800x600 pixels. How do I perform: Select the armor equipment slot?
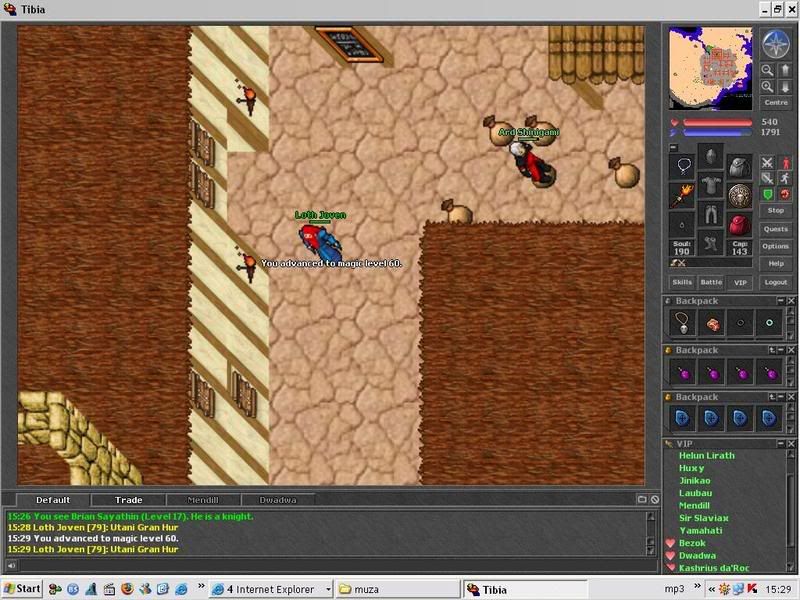(x=711, y=185)
